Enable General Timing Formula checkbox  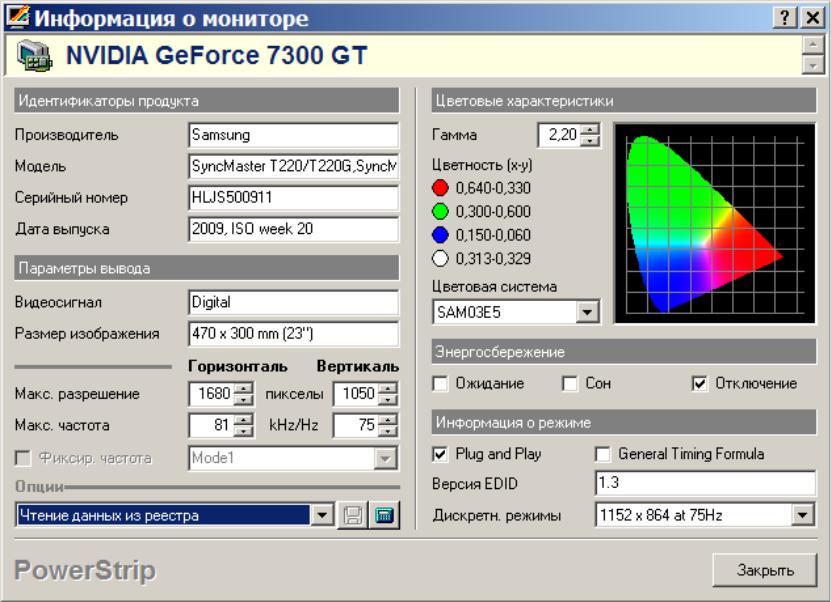(603, 454)
